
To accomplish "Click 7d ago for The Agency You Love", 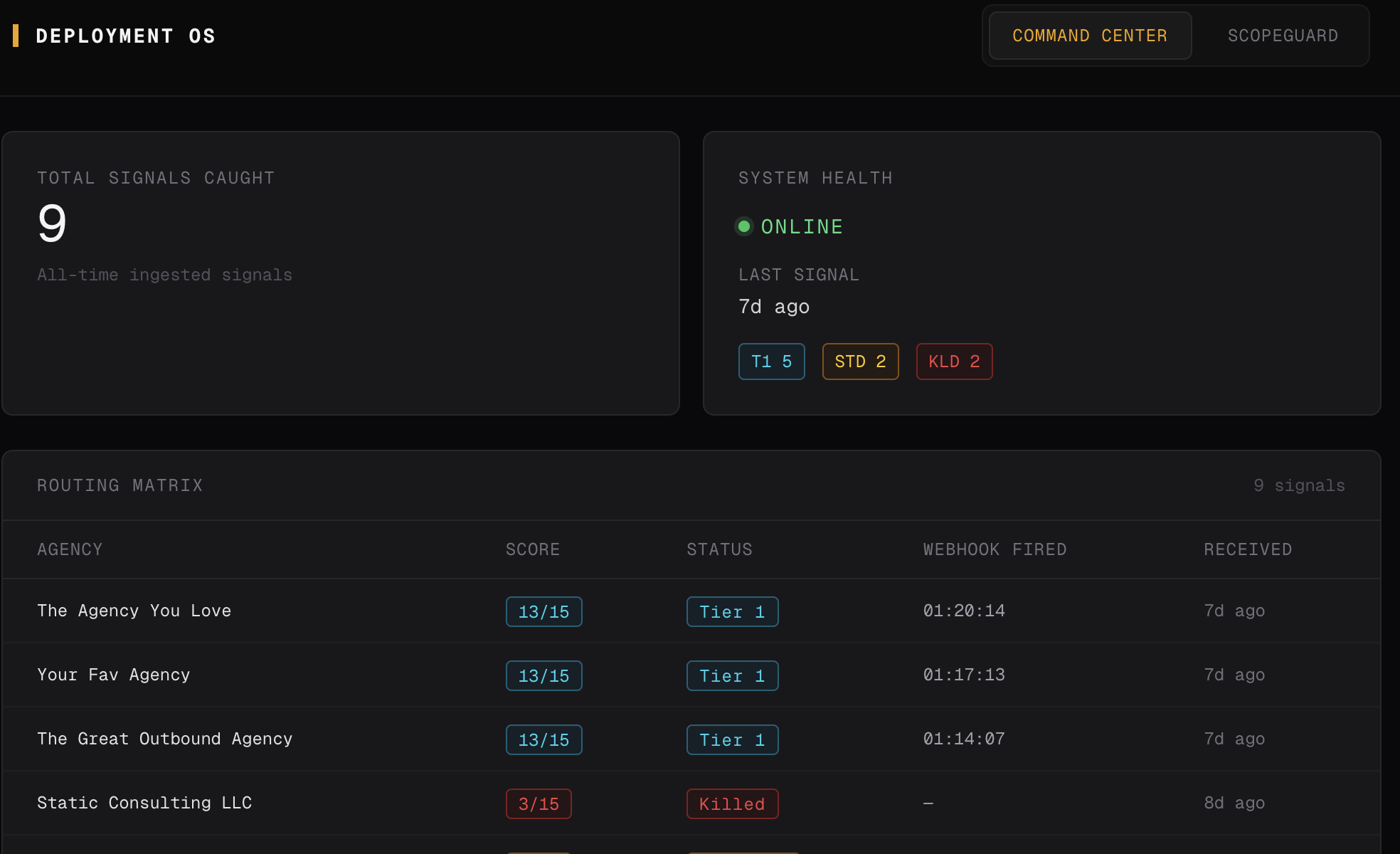I will 1234,611.
